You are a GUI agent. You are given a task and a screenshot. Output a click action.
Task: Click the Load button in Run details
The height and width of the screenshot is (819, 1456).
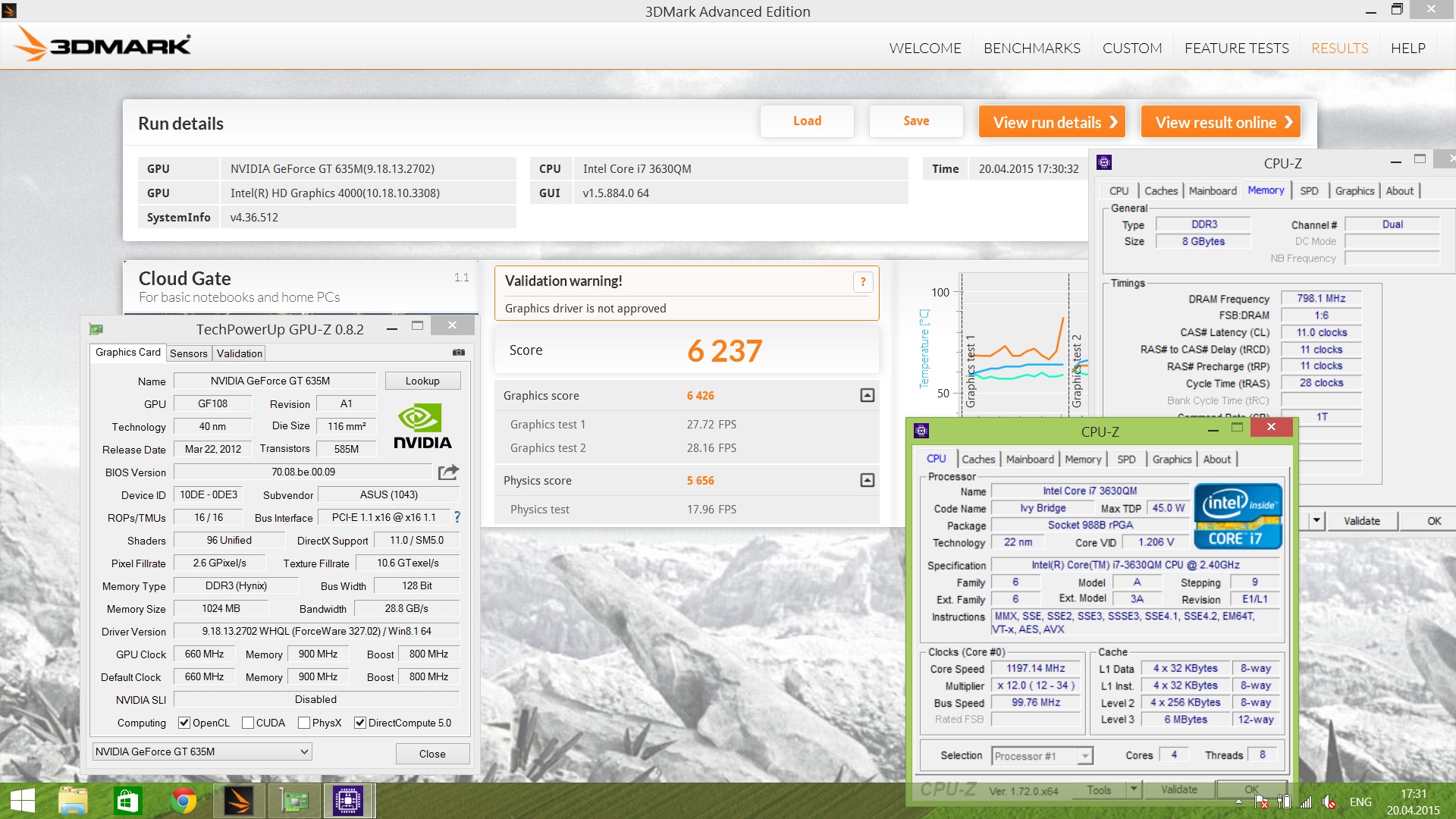807,121
